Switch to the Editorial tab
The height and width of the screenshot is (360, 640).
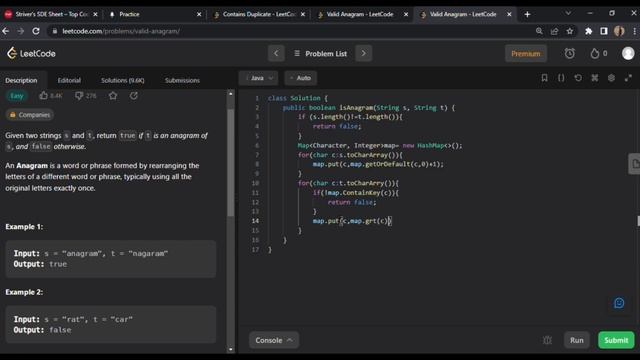[x=69, y=80]
